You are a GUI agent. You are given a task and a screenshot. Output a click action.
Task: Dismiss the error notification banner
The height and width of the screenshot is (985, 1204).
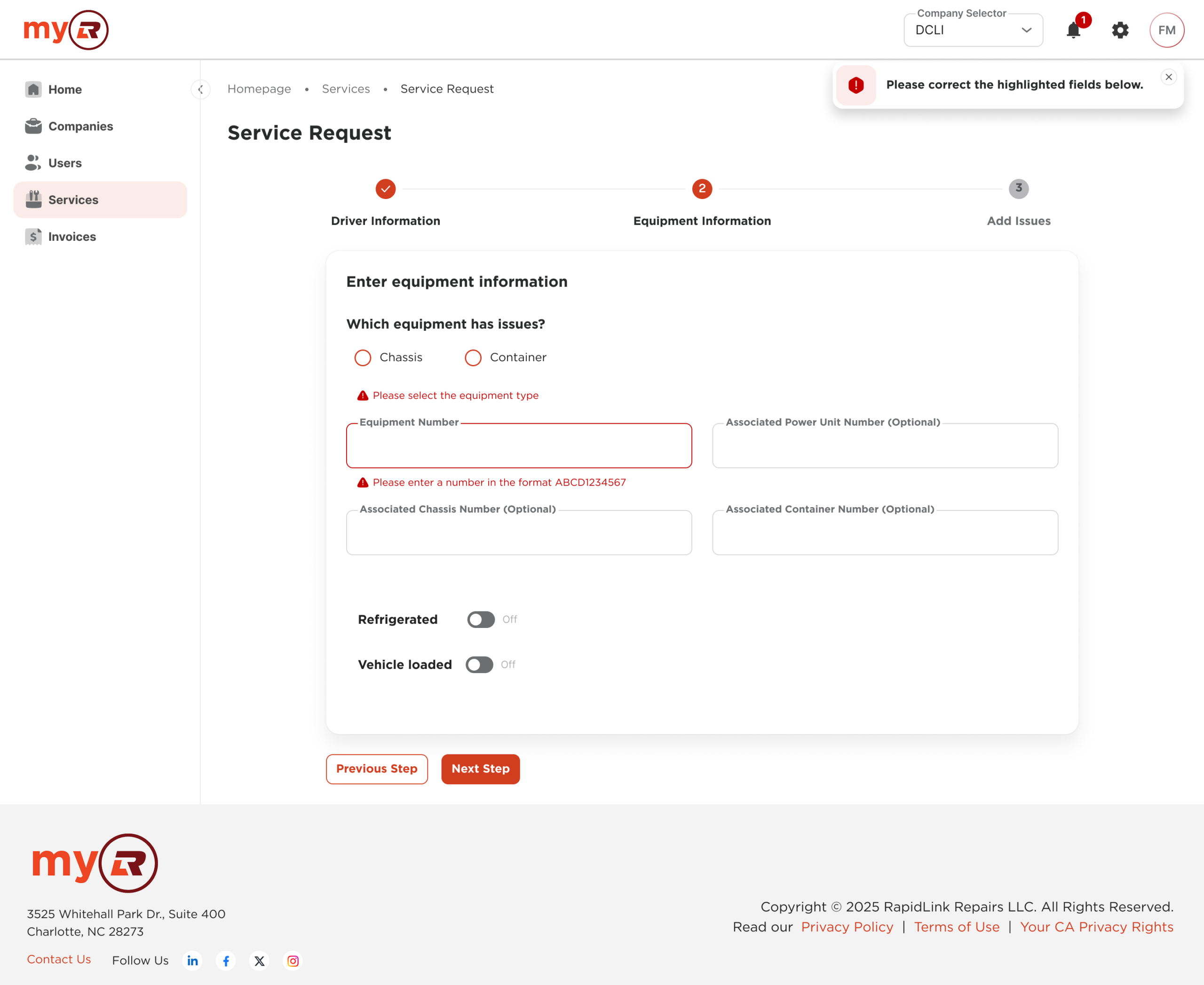click(1168, 77)
